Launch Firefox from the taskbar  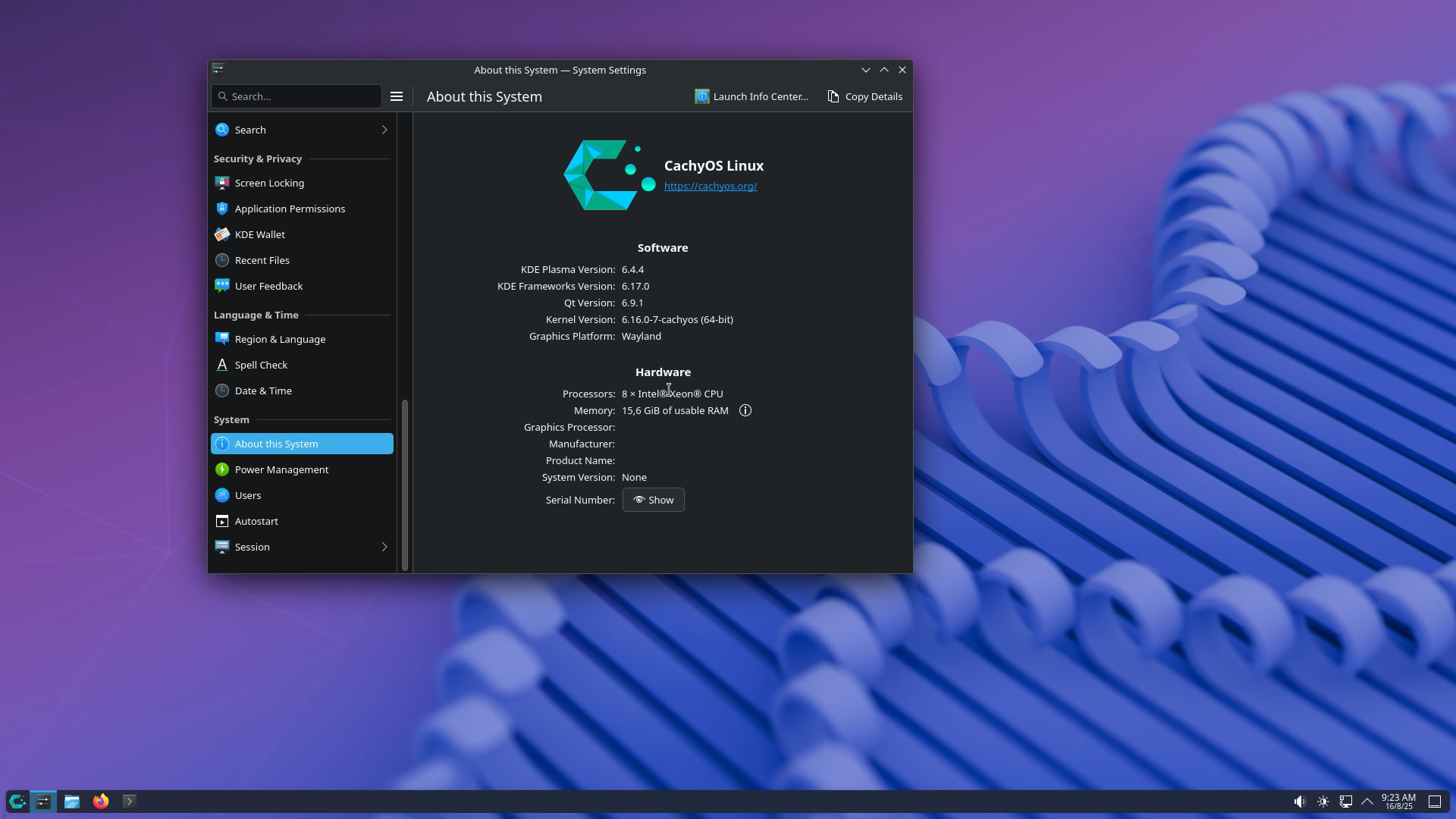[101, 802]
